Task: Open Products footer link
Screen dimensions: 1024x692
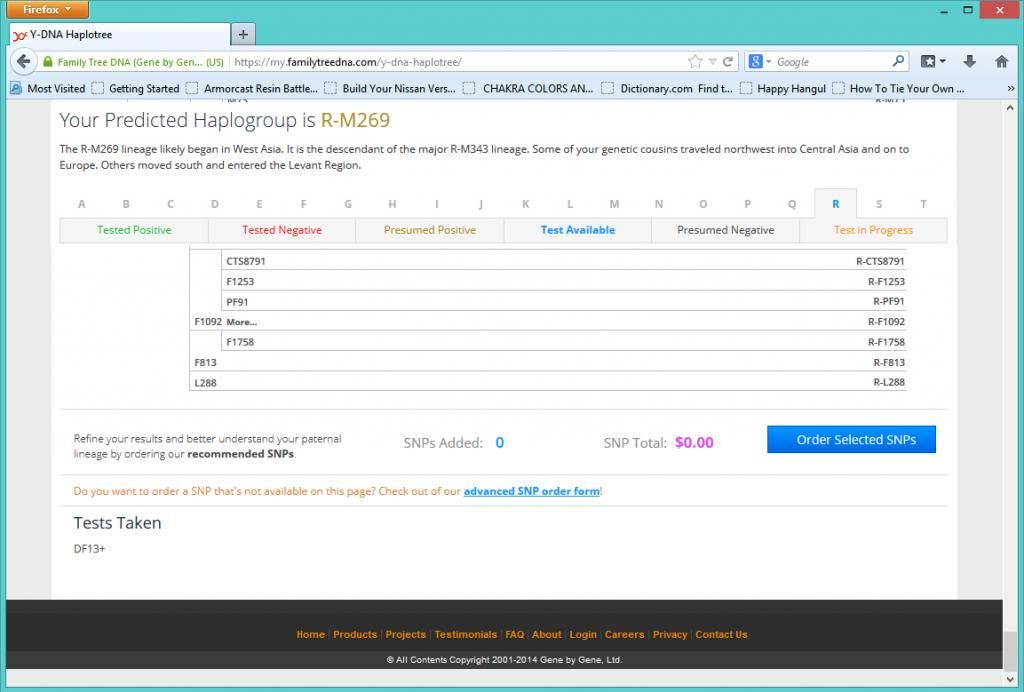Action: coord(355,635)
